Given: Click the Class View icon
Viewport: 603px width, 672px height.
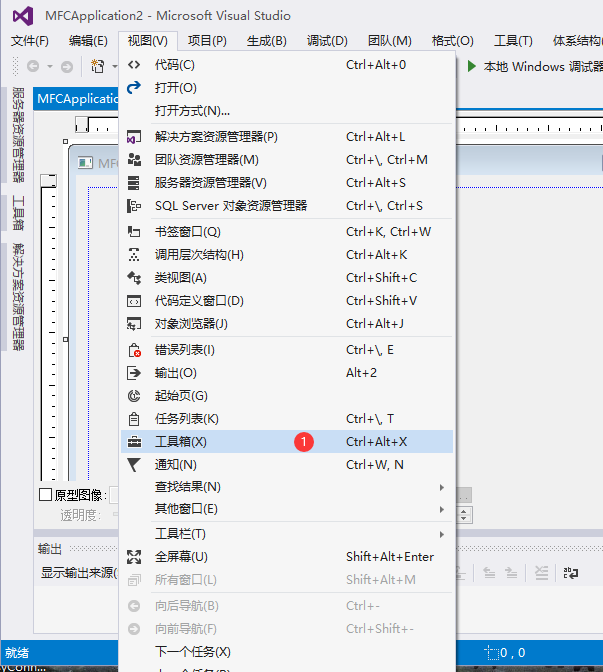Looking at the screenshot, I should [x=134, y=278].
